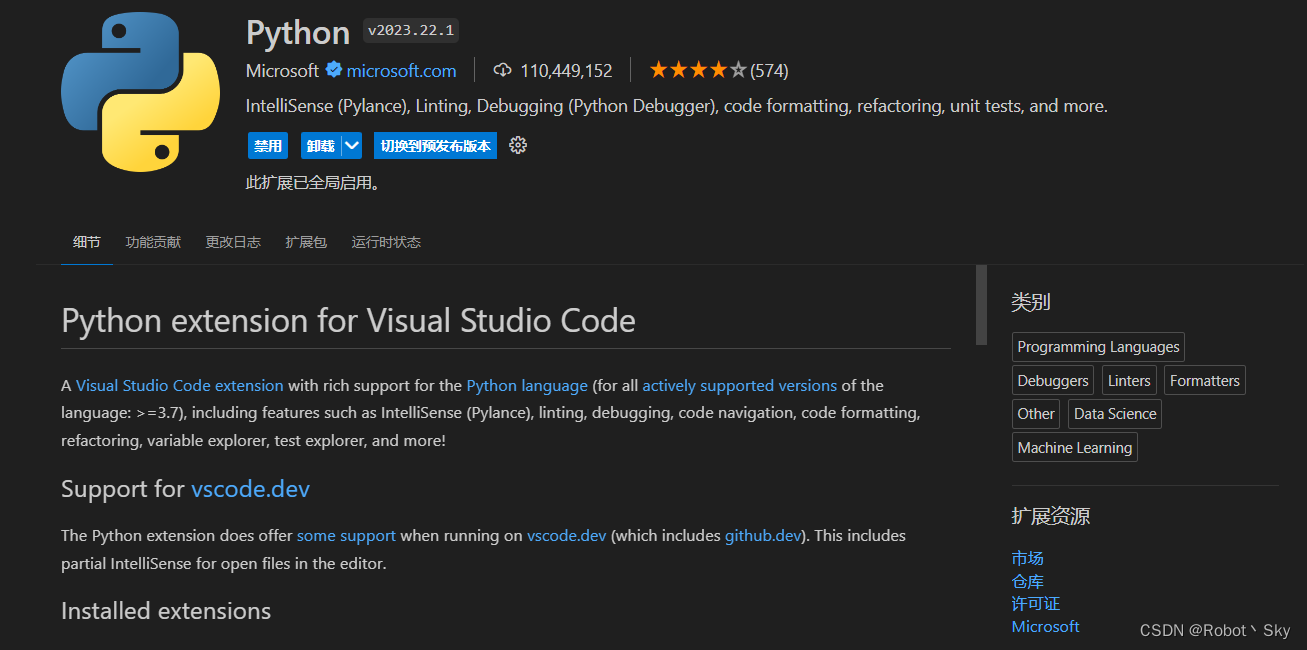Open the 扩展包 tab

(306, 242)
